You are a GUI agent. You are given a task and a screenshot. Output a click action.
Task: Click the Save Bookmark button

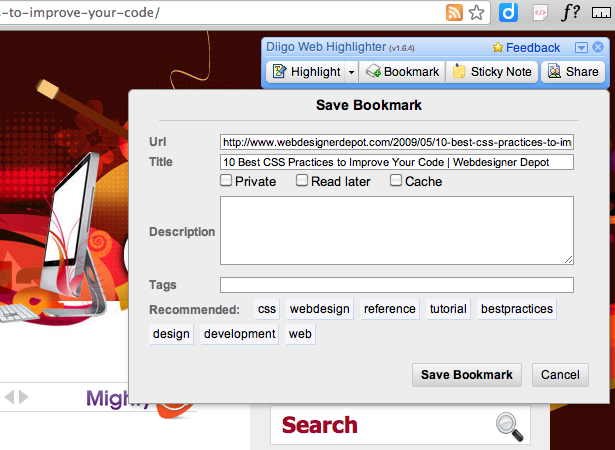pyautogui.click(x=467, y=375)
